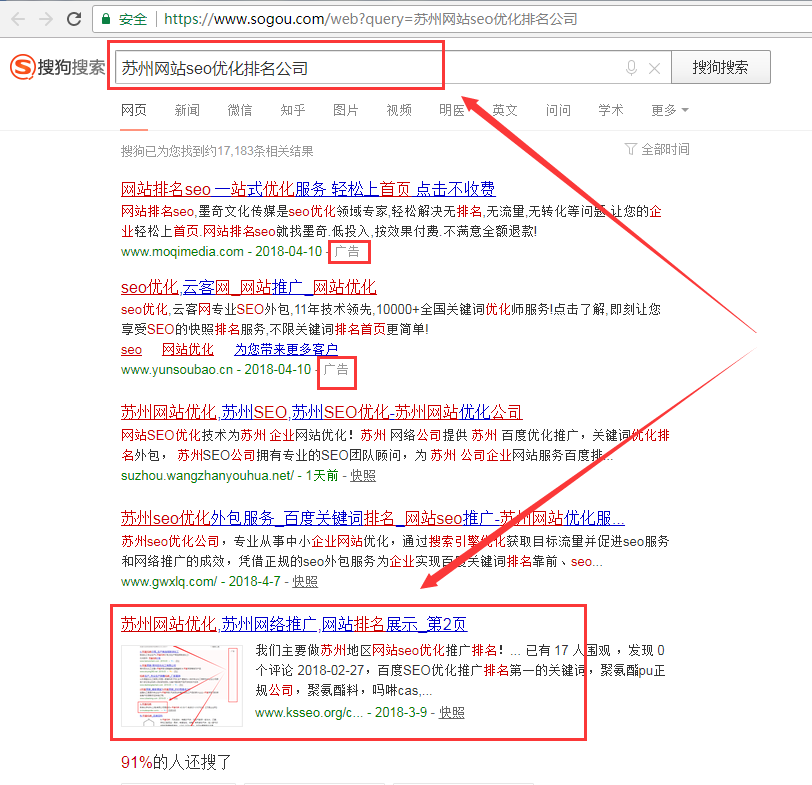The image size is (812, 785).
Task: Click the Sogou logo
Action: pos(57,67)
